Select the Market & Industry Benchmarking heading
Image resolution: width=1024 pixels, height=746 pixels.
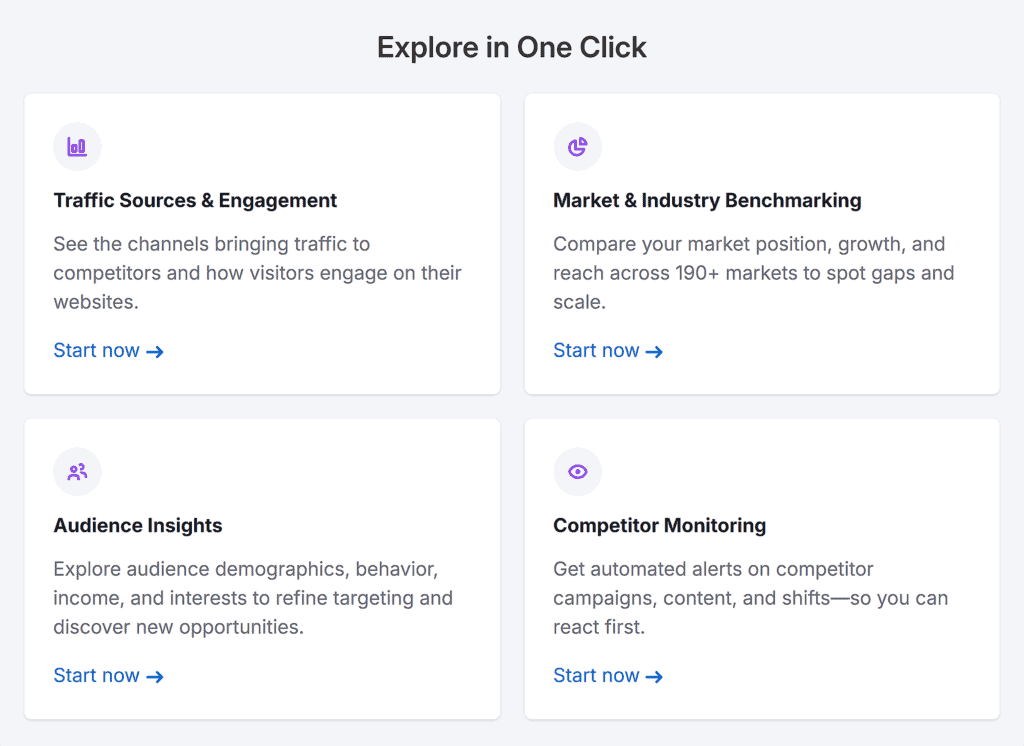(707, 200)
